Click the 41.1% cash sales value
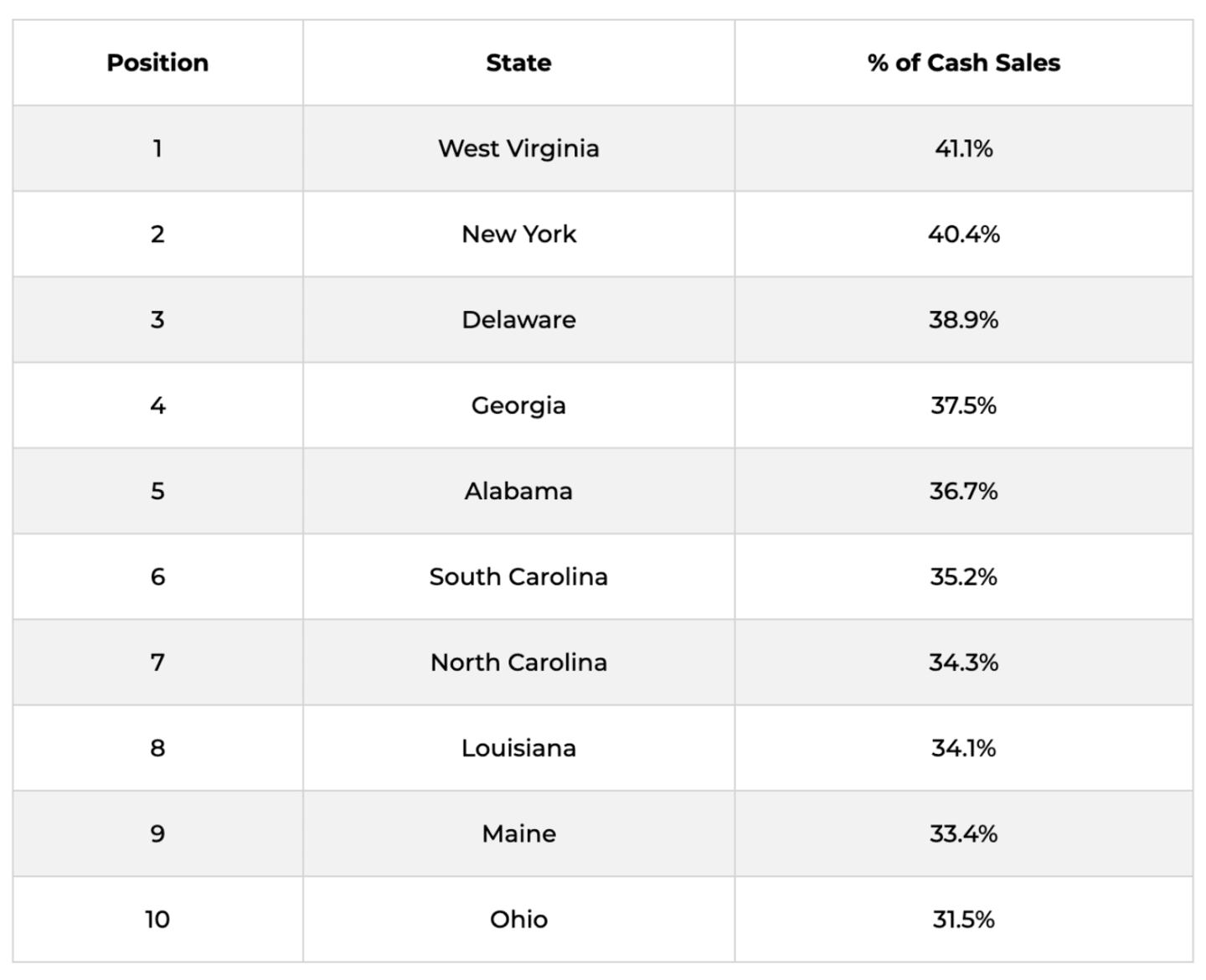This screenshot has height=980, width=1206. click(963, 148)
